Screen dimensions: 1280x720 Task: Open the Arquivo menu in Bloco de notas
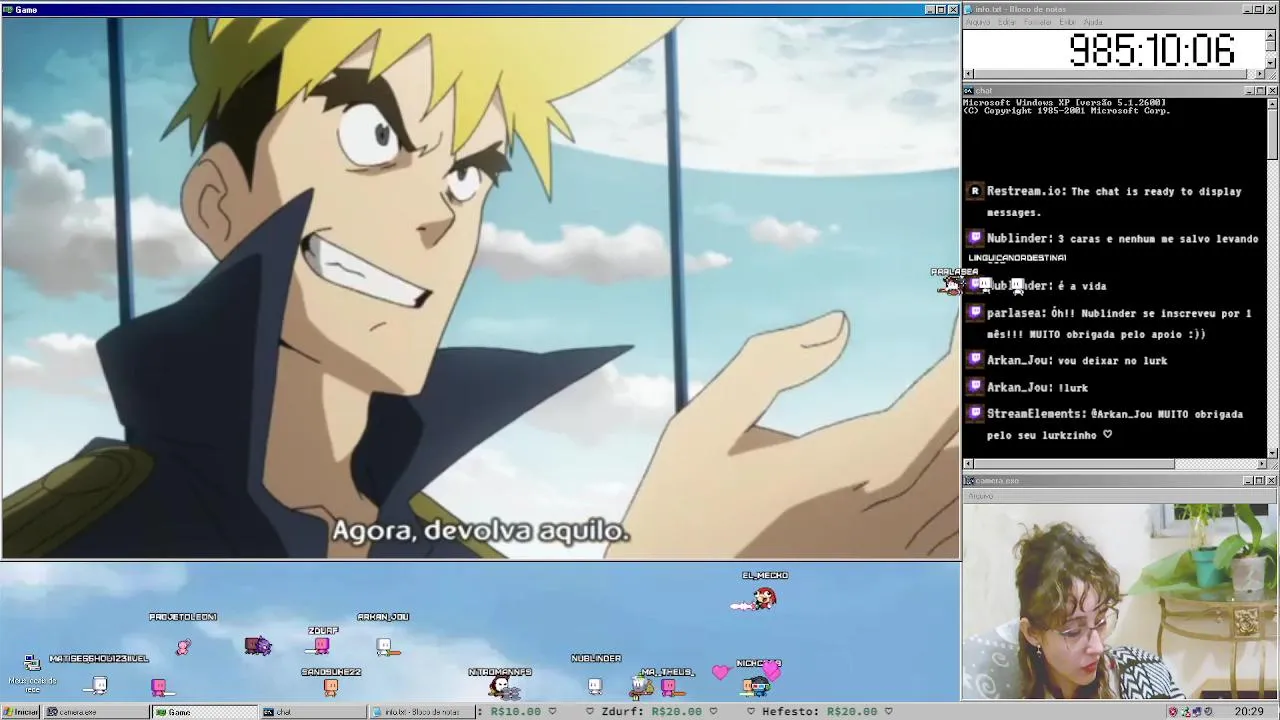[978, 22]
